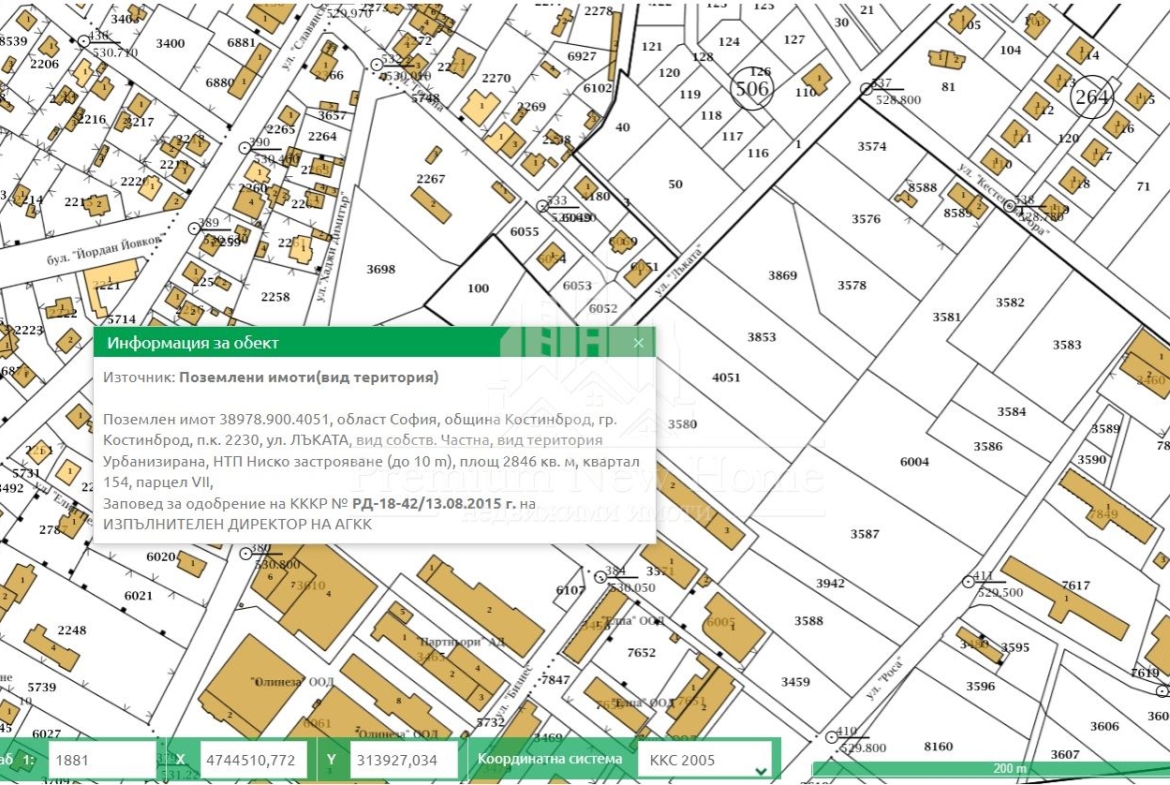Click geodetic point marker 532
1170x785 pixels.
(377, 65)
